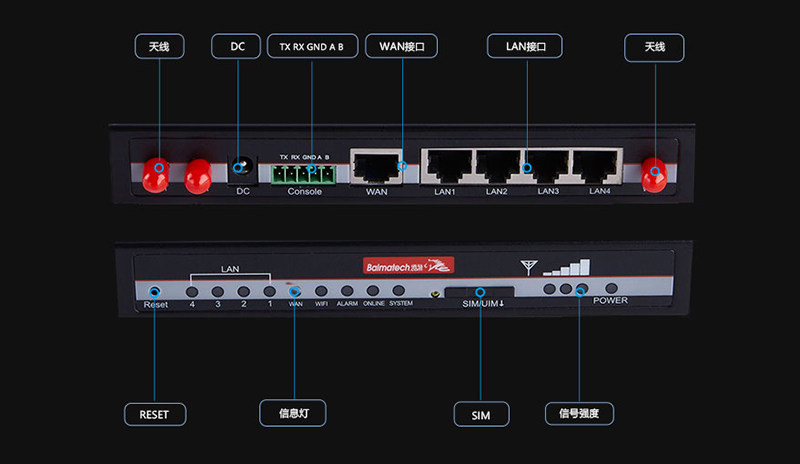Click the printed WAN text under the port
The width and height of the screenshot is (800, 464).
pyautogui.click(x=377, y=192)
